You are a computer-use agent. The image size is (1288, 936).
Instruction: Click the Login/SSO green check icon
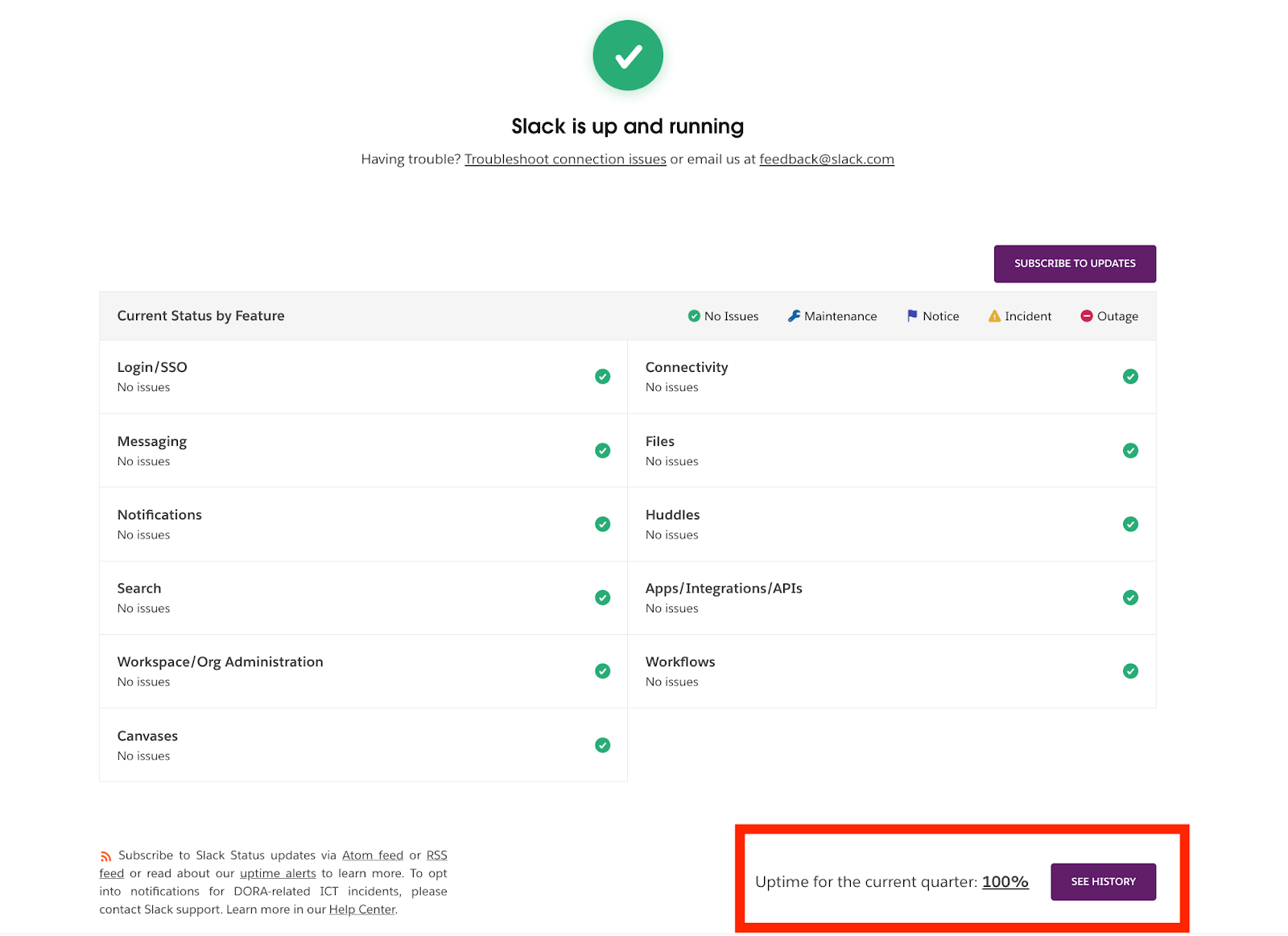(x=602, y=377)
